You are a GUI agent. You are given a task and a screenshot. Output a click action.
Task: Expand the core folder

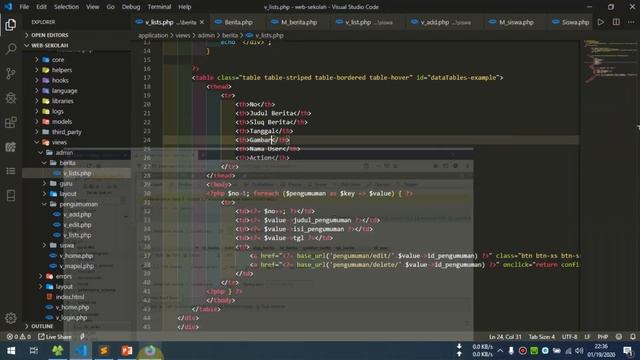coord(58,60)
